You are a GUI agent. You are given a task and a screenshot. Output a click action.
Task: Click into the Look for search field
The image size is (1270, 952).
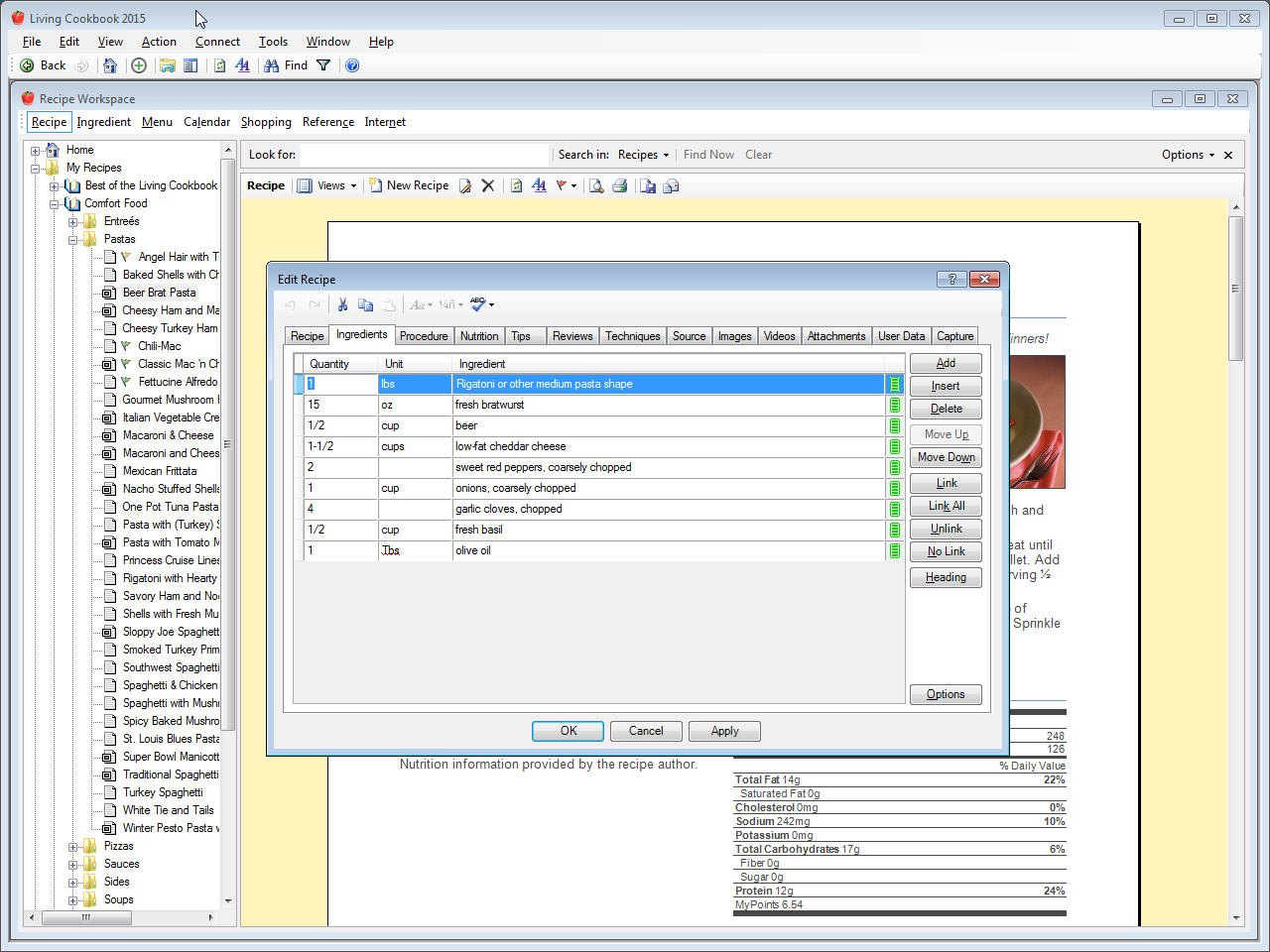425,155
